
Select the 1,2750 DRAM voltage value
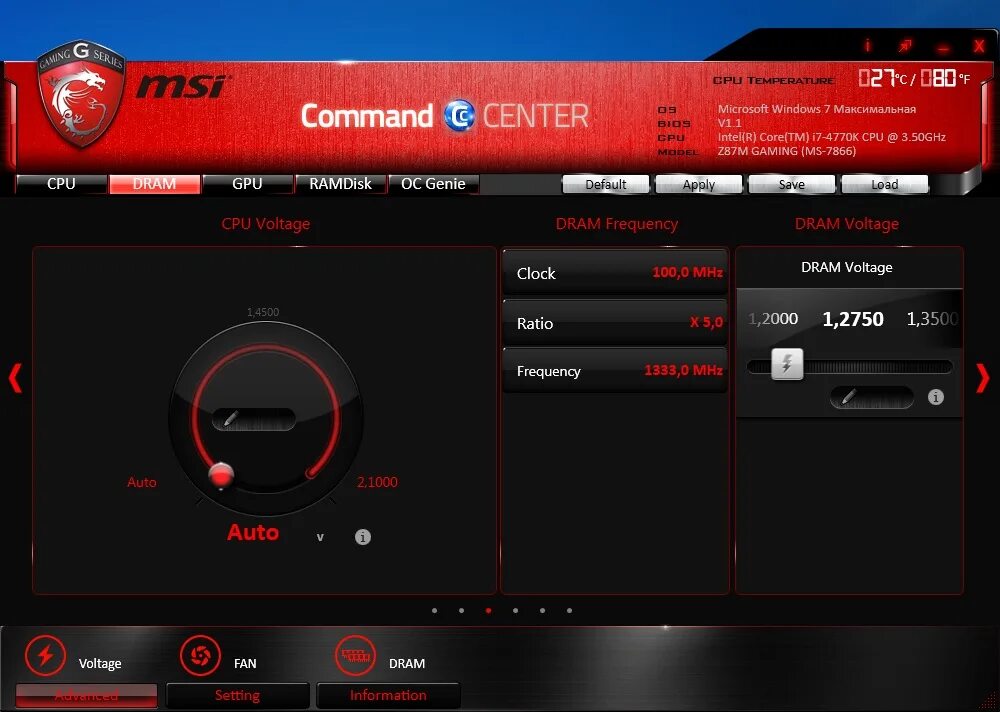853,319
